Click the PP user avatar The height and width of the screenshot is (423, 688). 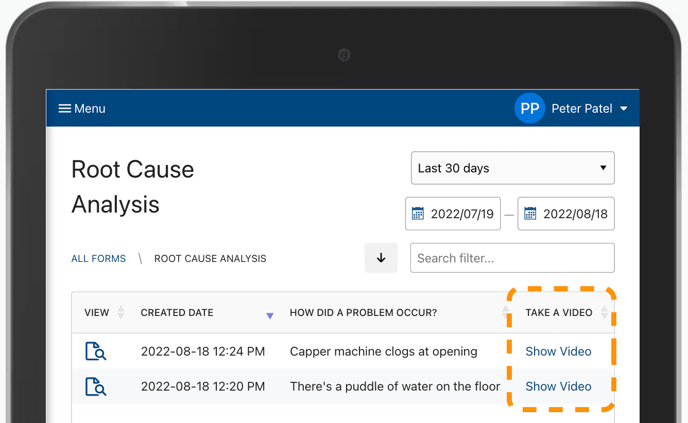point(530,108)
